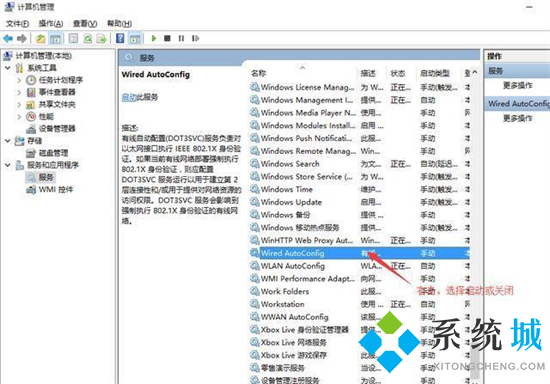Expand the 任务计划程序 node
The height and width of the screenshot is (384, 550).
click(19, 80)
